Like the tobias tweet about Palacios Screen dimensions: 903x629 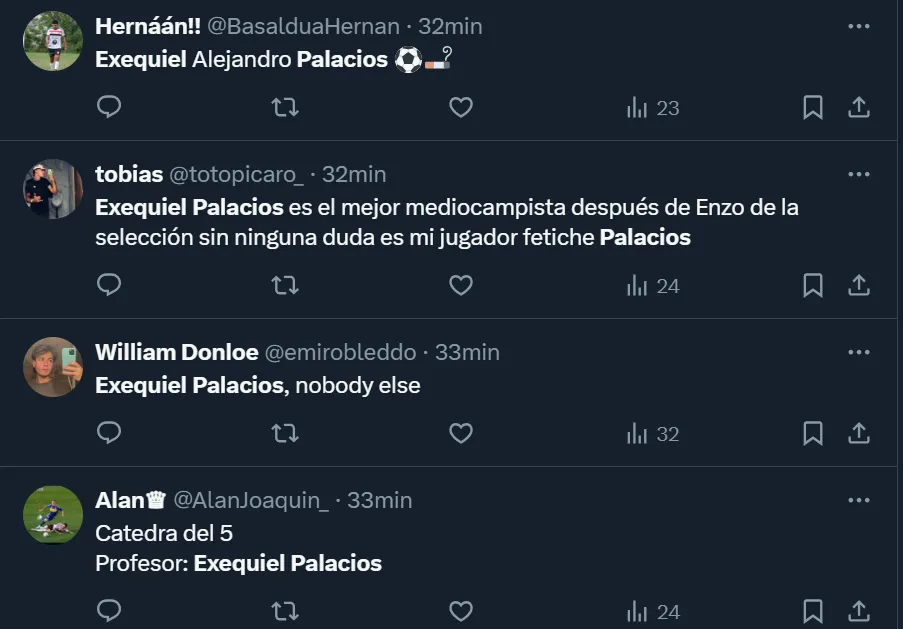pos(460,285)
